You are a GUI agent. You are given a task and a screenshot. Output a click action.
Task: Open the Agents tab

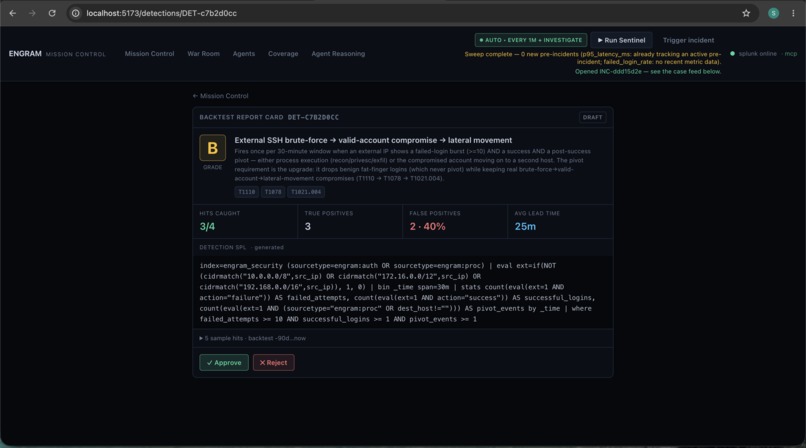tap(244, 53)
